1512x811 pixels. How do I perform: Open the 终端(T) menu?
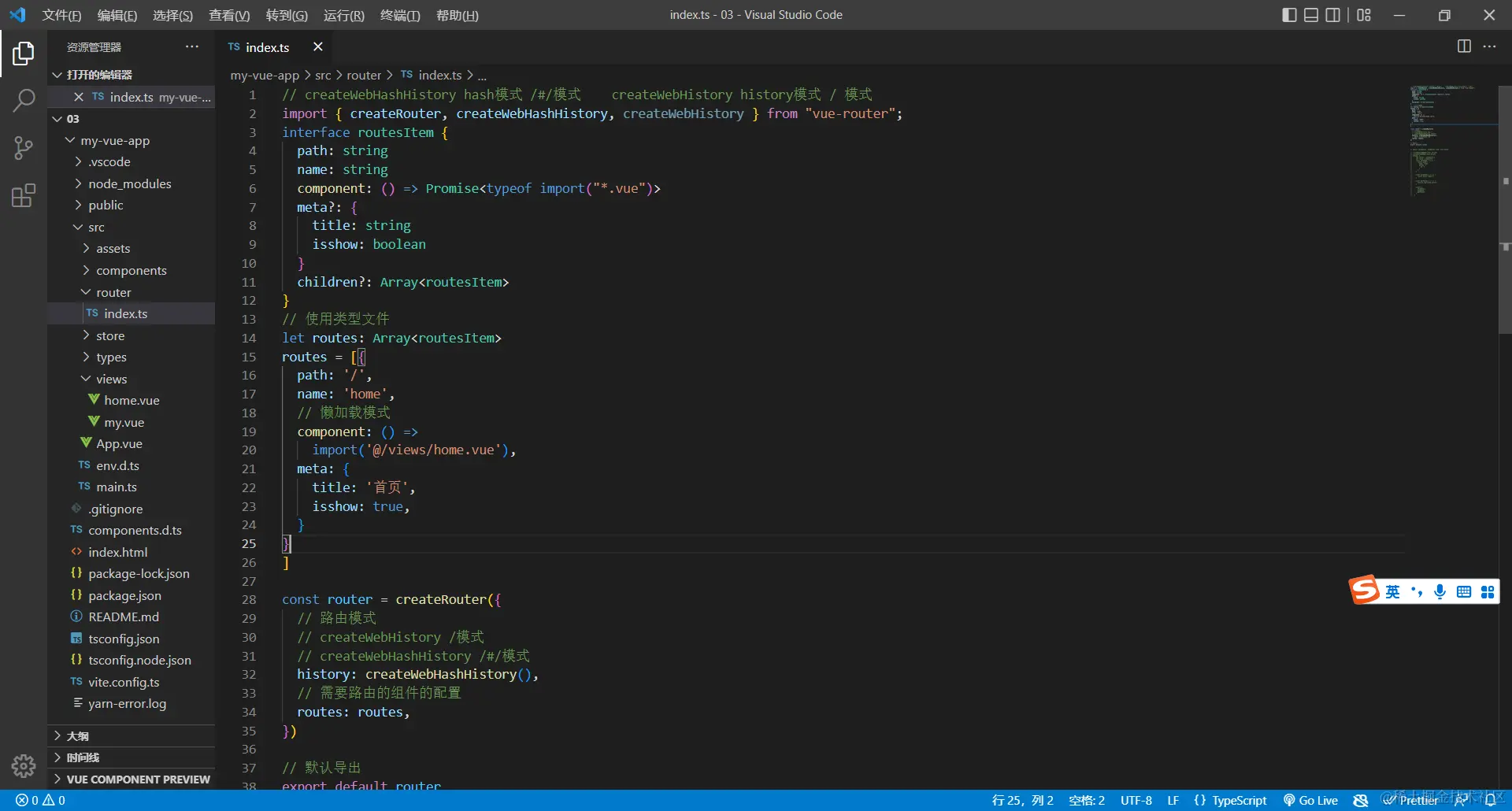[400, 16]
